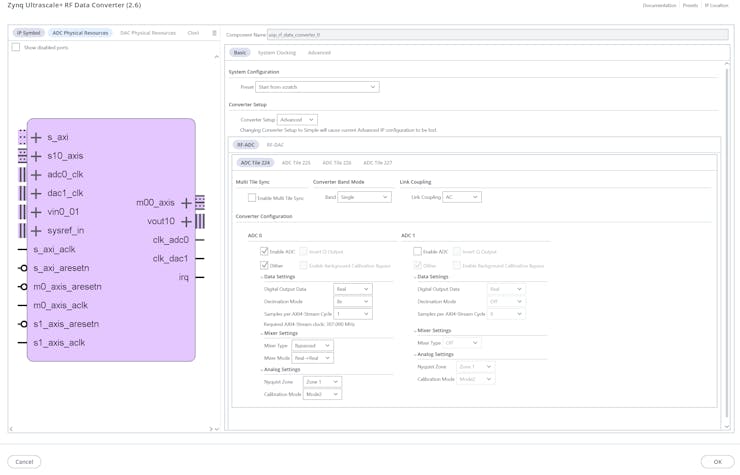
Task: Open the System Clocking tab
Action: [277, 53]
